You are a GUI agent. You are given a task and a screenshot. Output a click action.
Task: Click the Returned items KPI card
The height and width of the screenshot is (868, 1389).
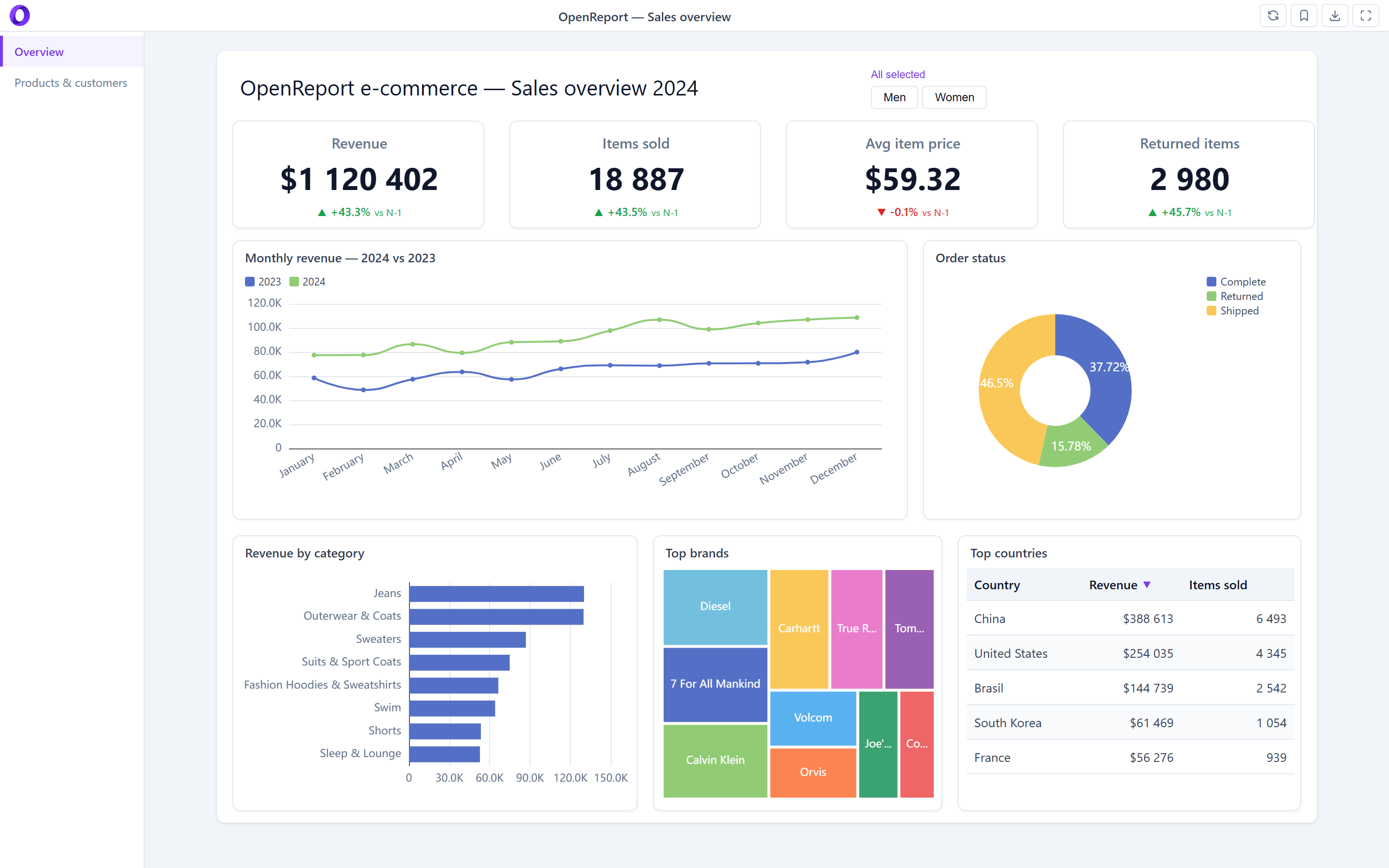point(1189,175)
